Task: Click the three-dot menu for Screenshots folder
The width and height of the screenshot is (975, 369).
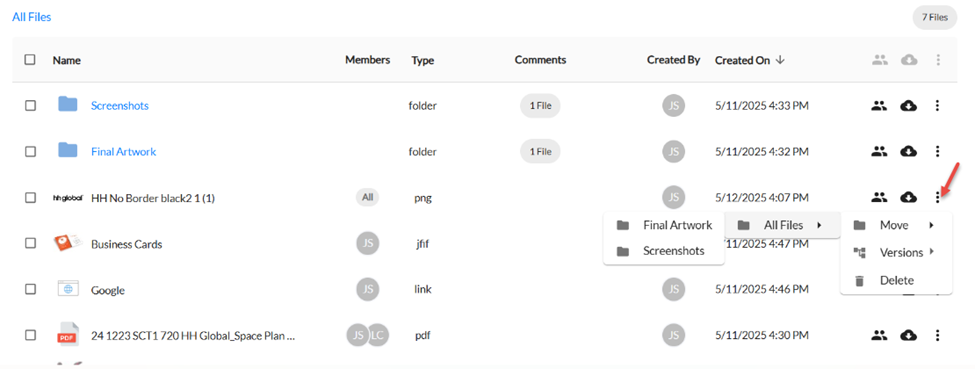Action: point(938,106)
